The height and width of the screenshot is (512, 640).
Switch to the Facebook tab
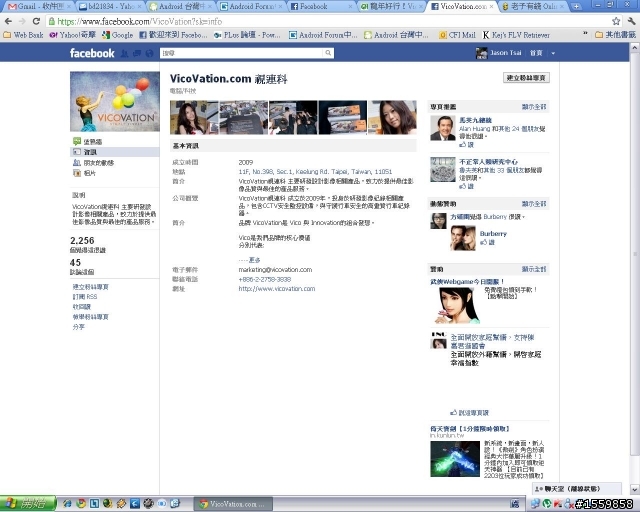[x=321, y=7]
